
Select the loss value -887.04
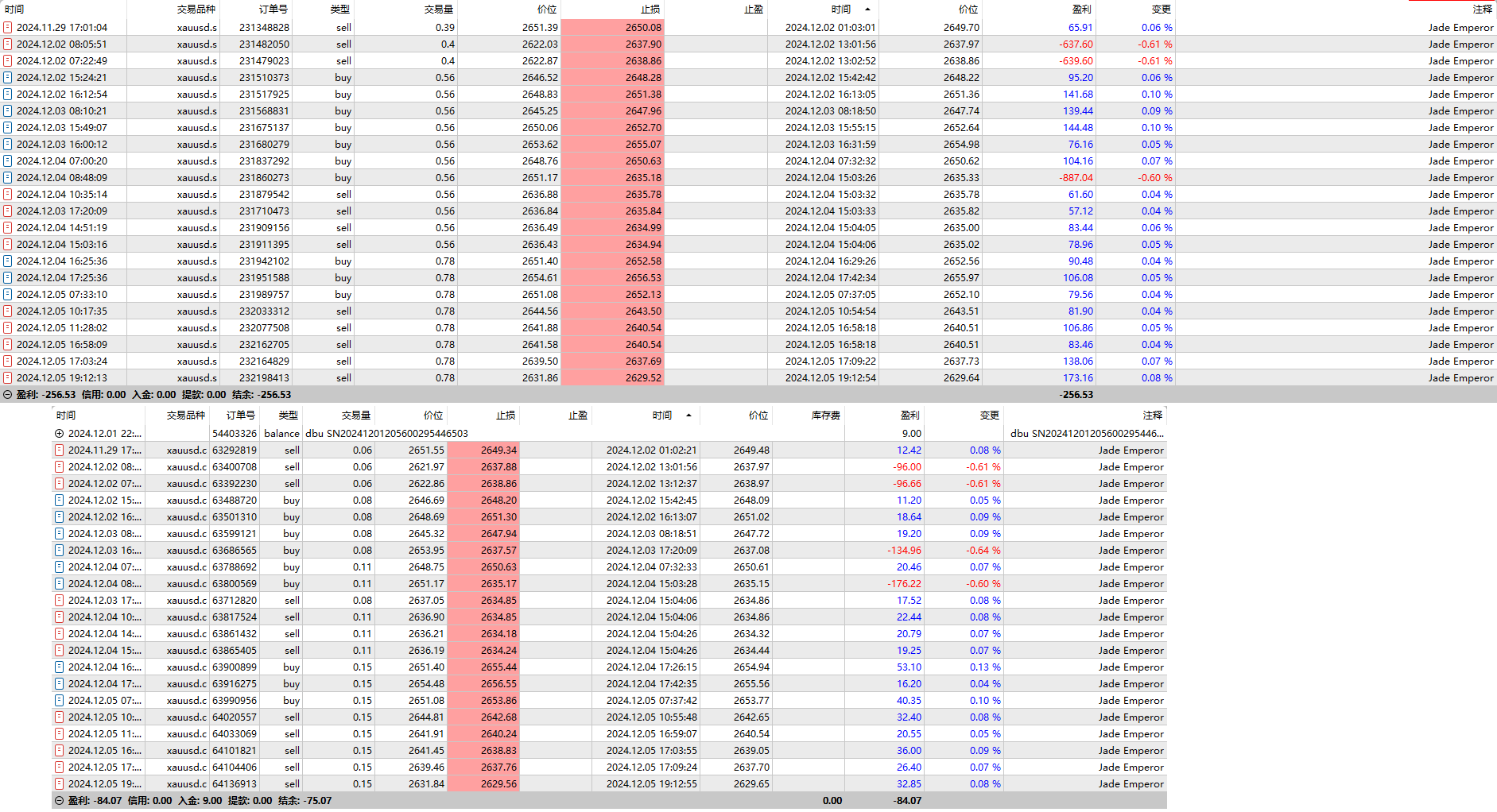[x=1076, y=177]
